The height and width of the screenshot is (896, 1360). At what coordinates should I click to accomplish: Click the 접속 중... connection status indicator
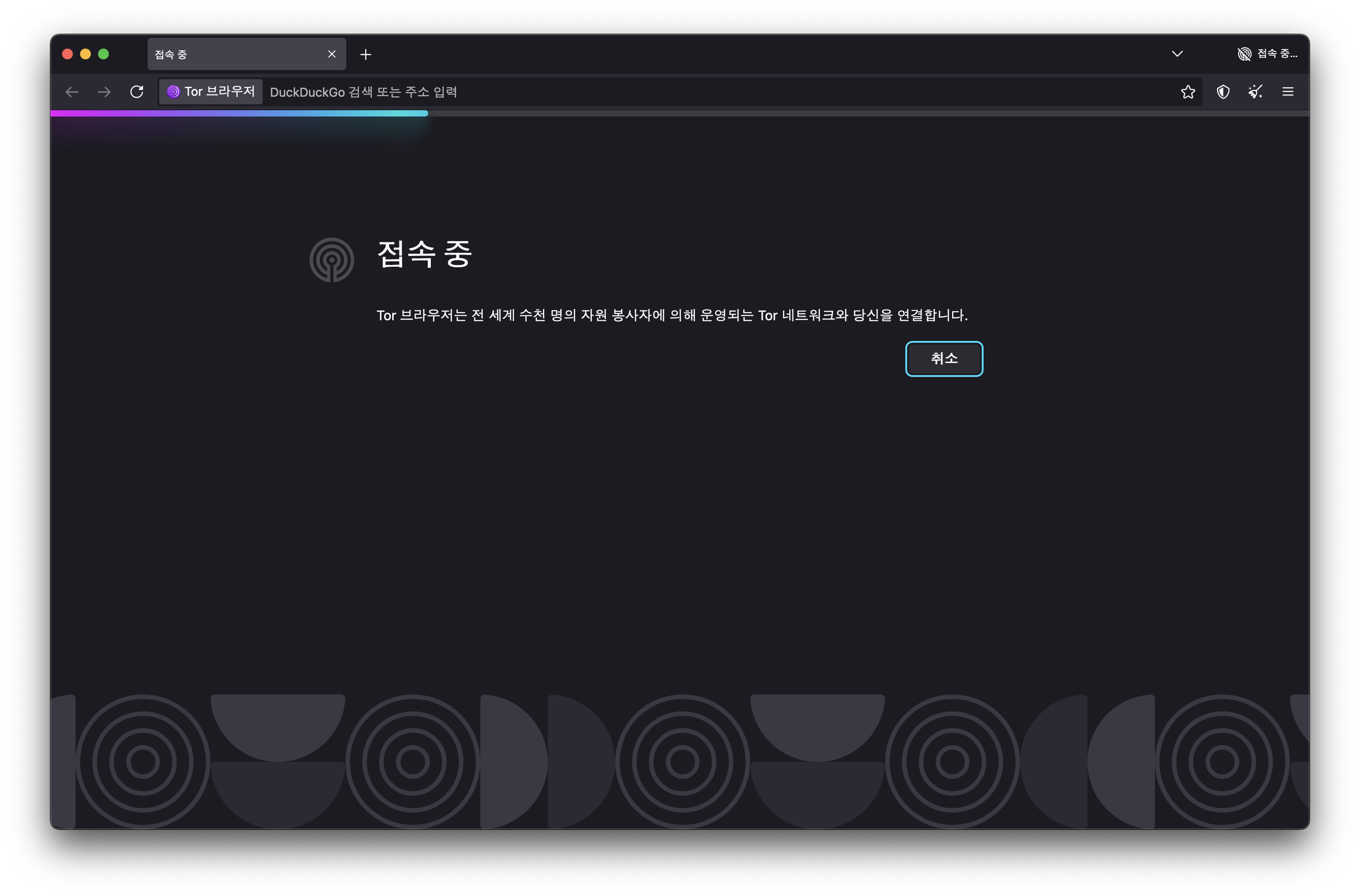(1267, 54)
